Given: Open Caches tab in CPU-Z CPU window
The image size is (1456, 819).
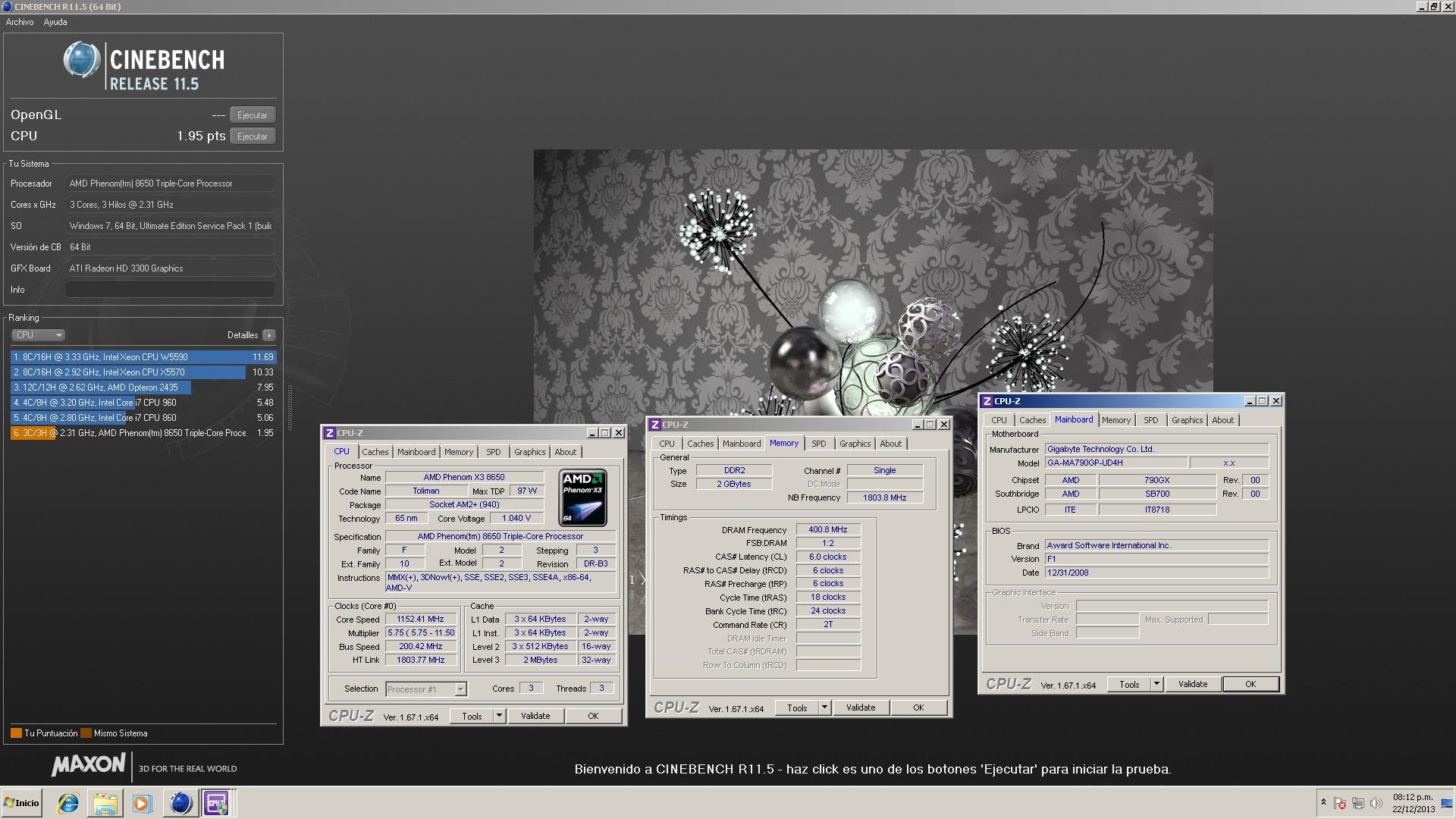Looking at the screenshot, I should (x=375, y=452).
